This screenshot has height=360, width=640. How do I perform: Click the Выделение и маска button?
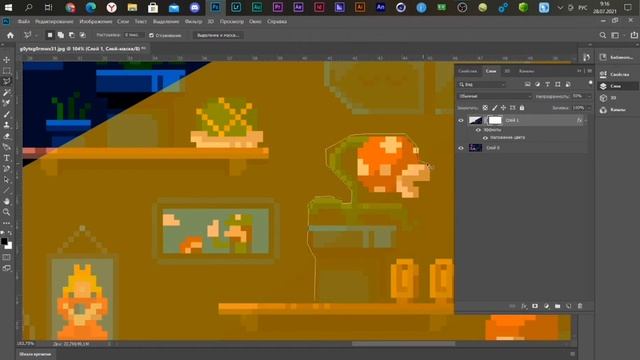tap(218, 36)
